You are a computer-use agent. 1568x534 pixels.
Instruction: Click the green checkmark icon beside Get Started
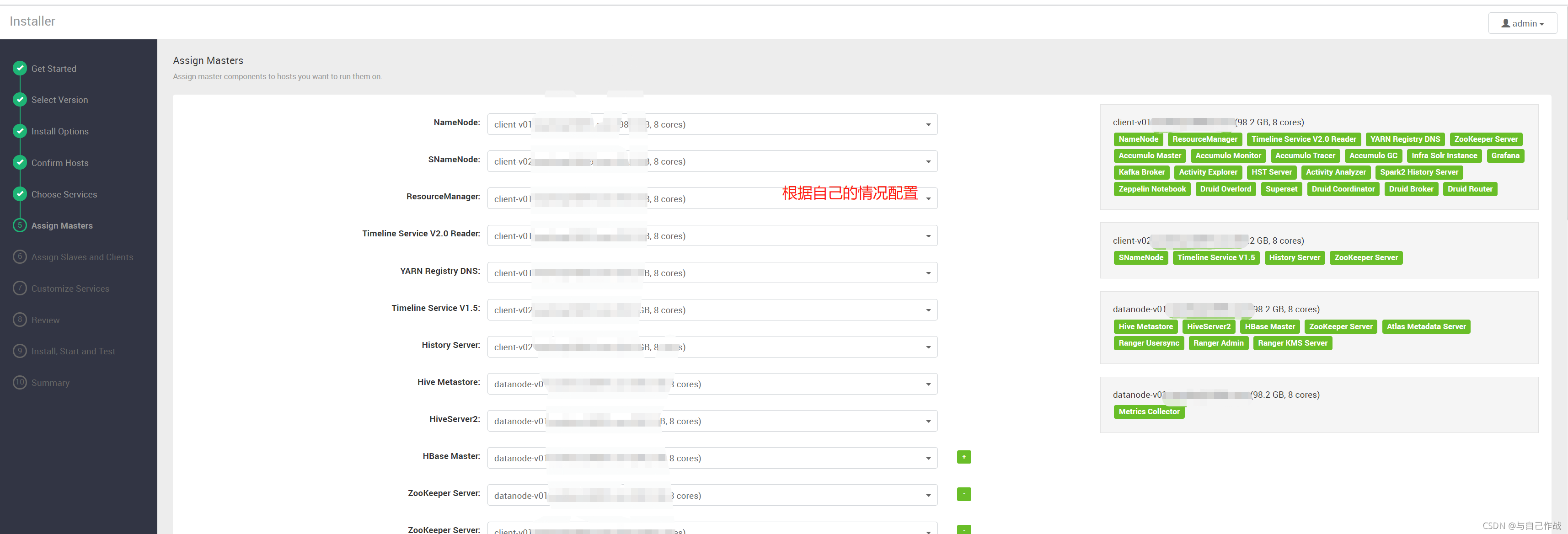pos(20,68)
